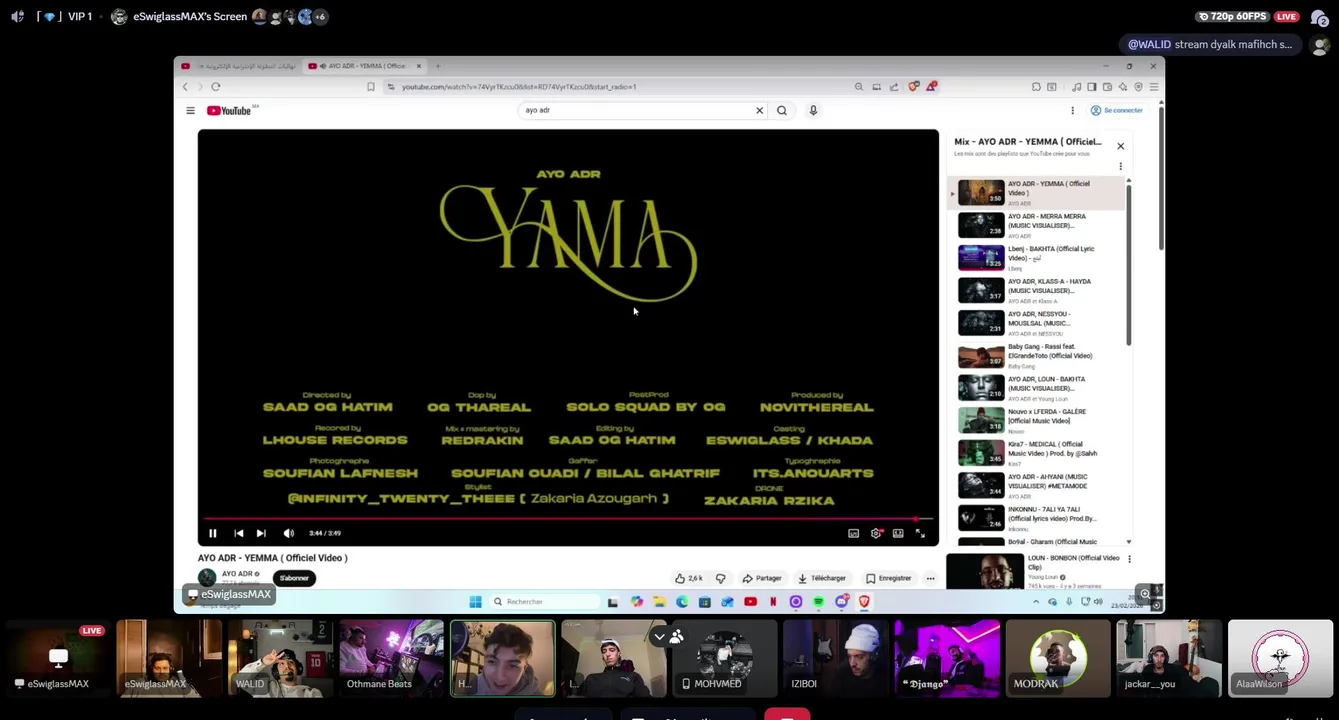Open video player settings gear
Screen dimensions: 1339x720
click(x=876, y=533)
